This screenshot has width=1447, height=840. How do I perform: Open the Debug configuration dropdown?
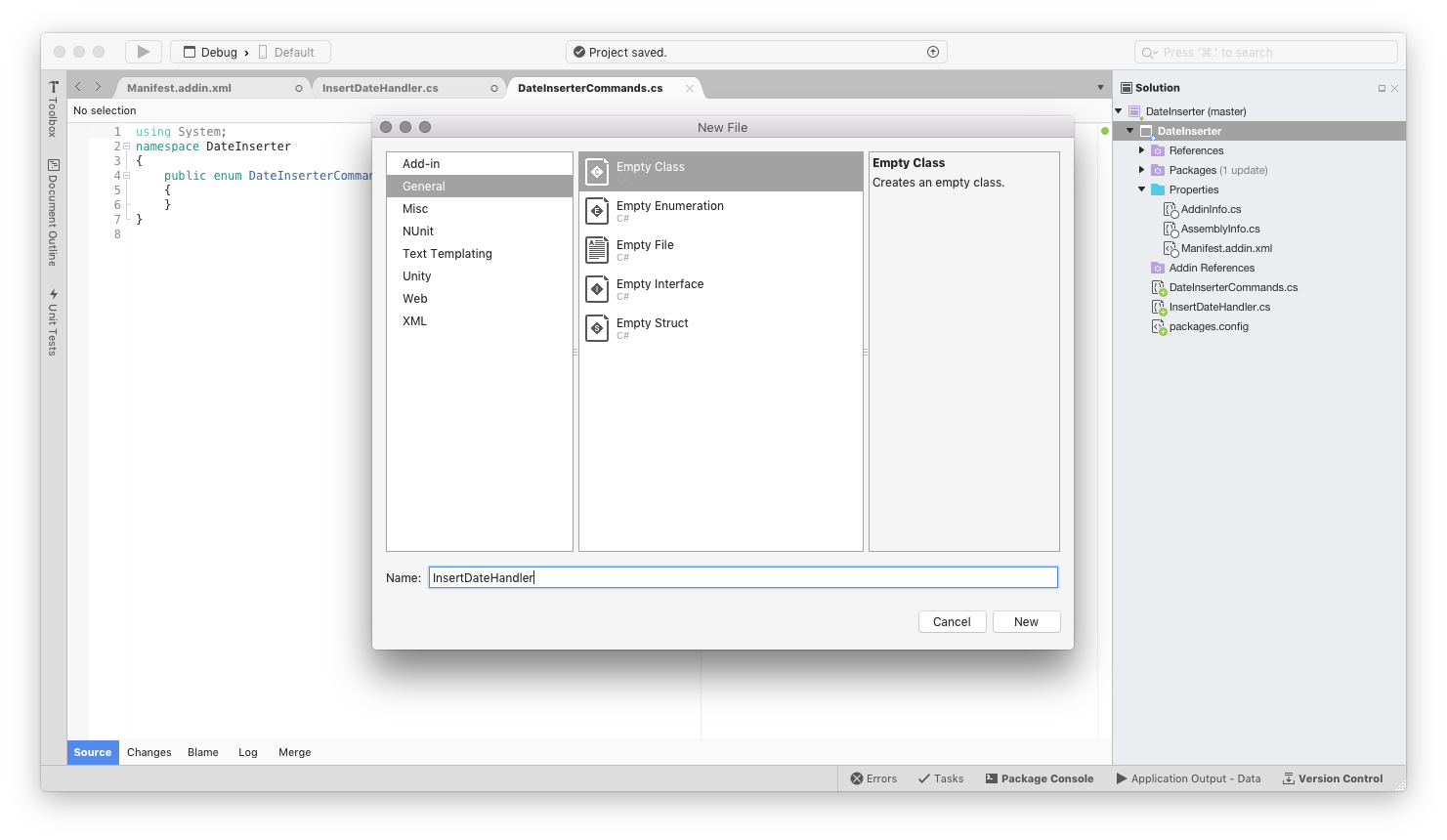218,53
